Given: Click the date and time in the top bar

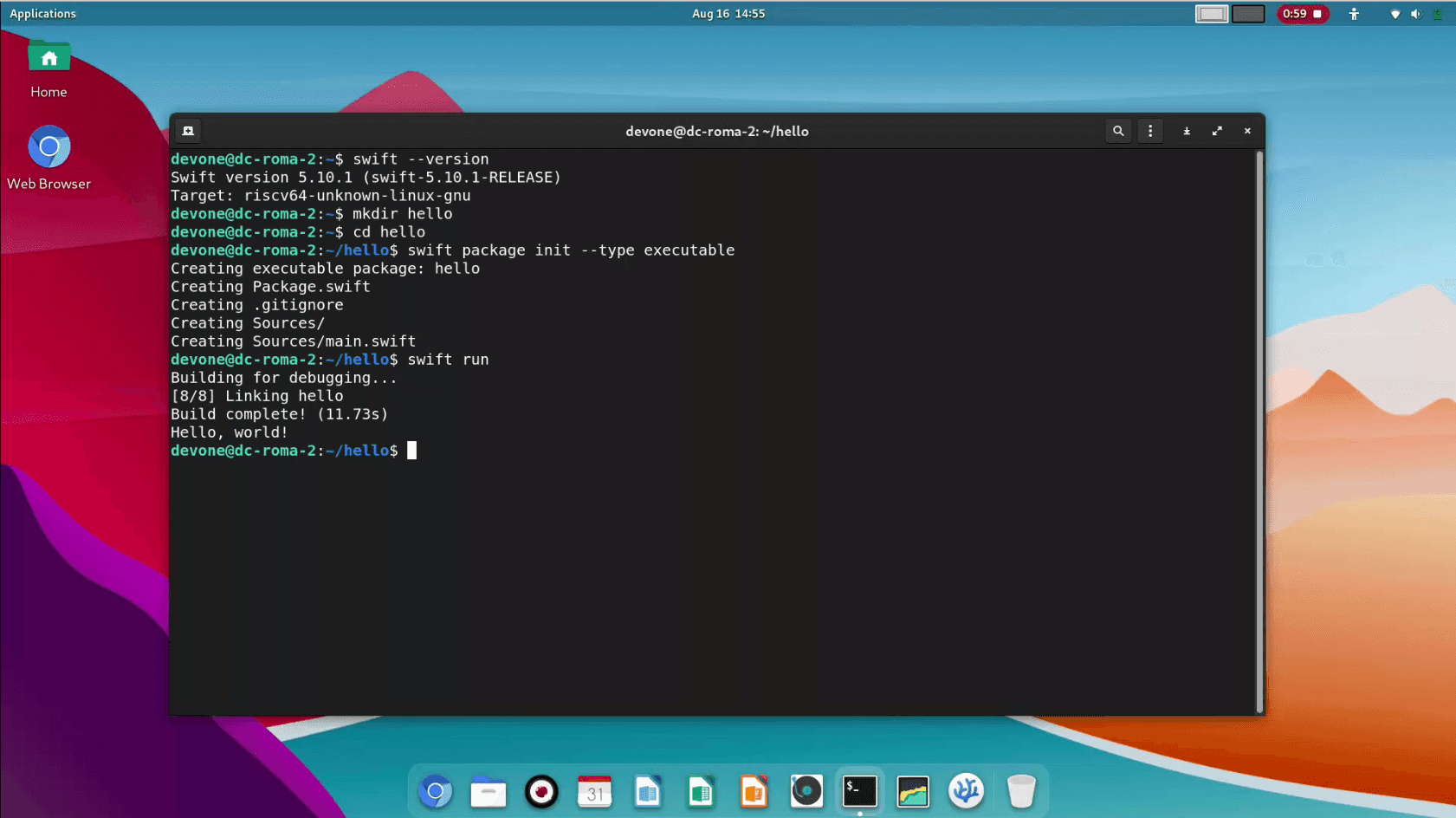Looking at the screenshot, I should (729, 13).
